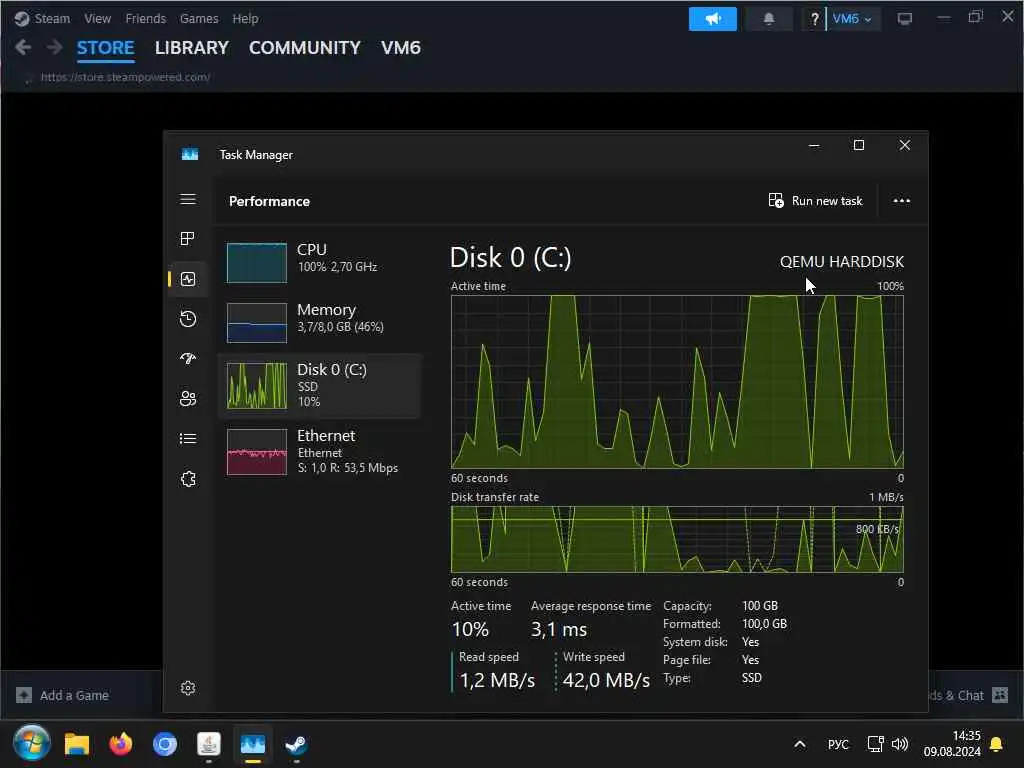Click the Read speed 1,2 MB/s value
Screen dimensions: 1024x768
[x=498, y=680]
